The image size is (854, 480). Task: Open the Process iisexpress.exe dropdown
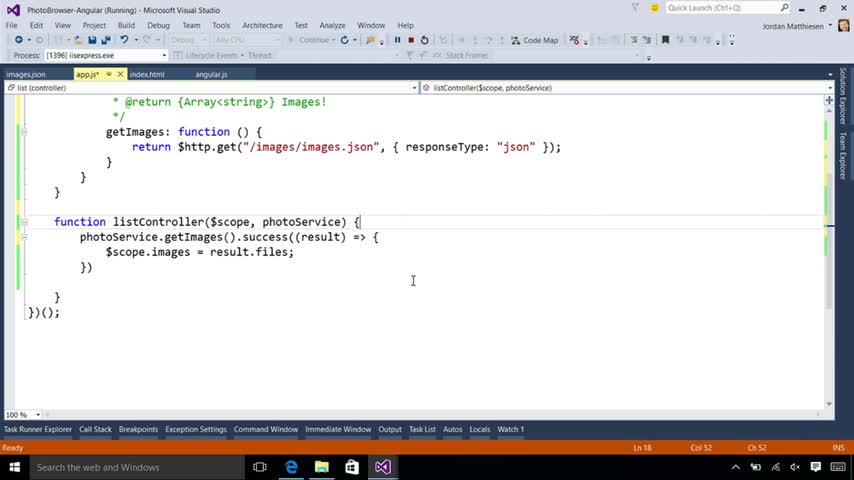tap(164, 55)
